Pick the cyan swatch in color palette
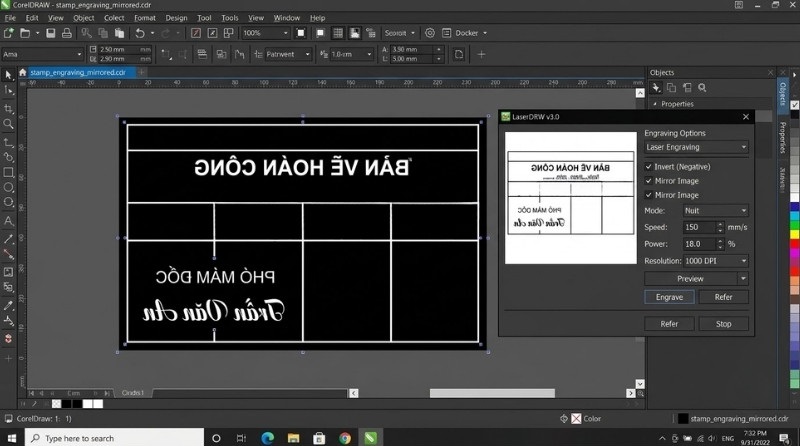 [x=794, y=216]
